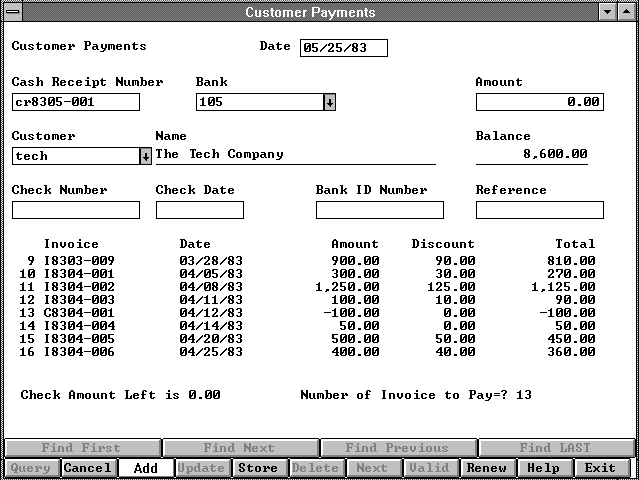This screenshot has height=480, width=639.
Task: Open Help from the bottom bar
Action: click(543, 468)
